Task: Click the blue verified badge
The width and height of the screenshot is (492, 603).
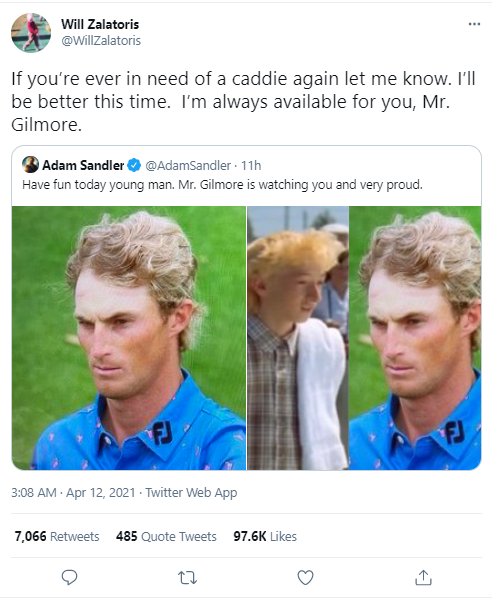Action: pyautogui.click(x=134, y=165)
